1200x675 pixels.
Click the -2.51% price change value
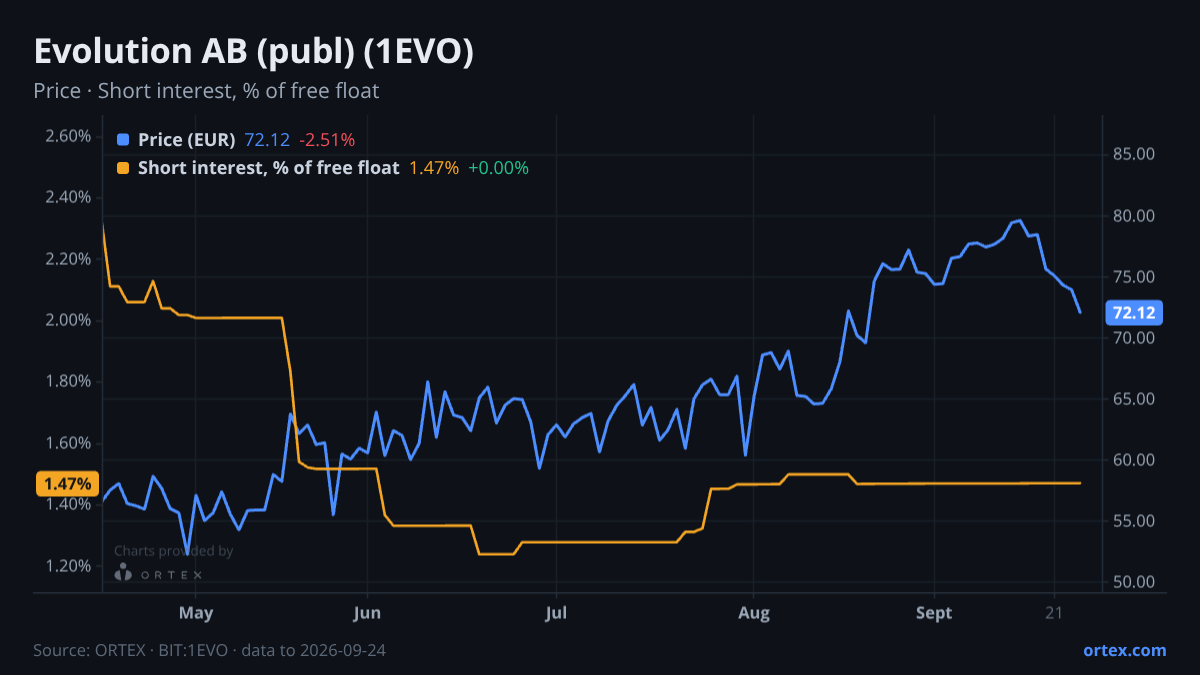pos(327,140)
